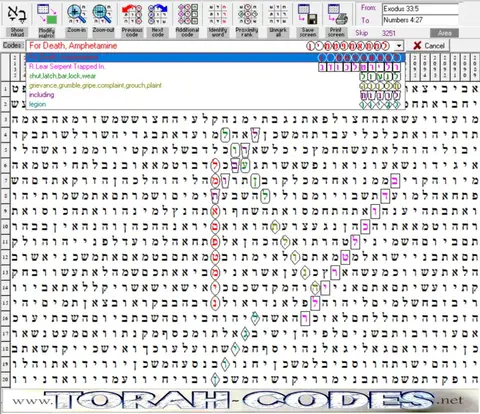Click purple-boxed letter in matrix row 12
The width and height of the screenshot is (480, 414).
pyautogui.click(x=345, y=257)
